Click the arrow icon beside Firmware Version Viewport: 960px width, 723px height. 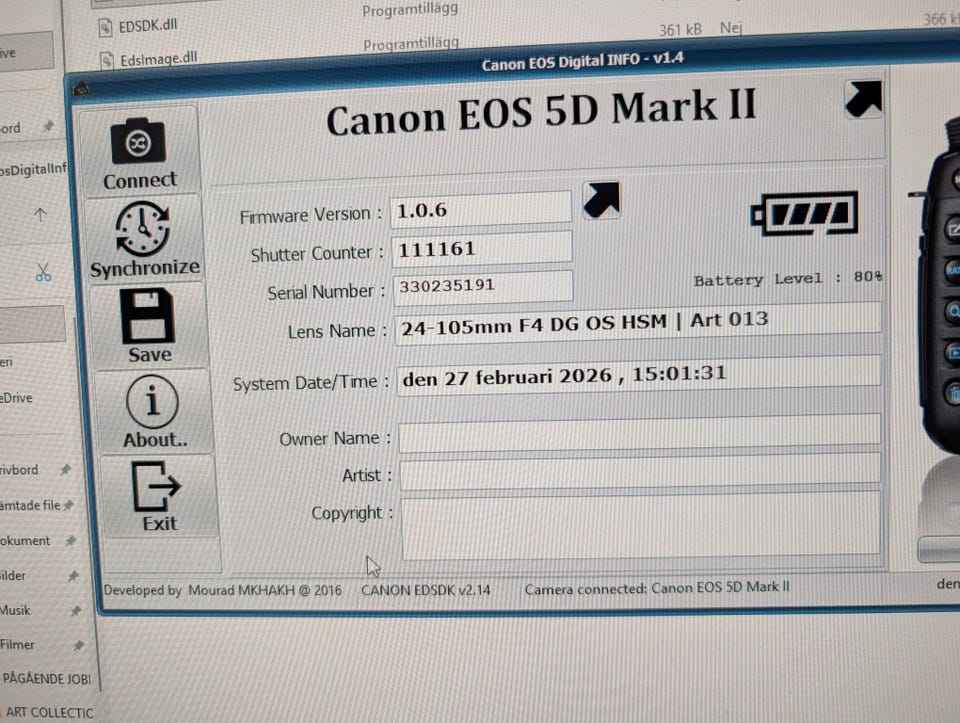tap(601, 200)
